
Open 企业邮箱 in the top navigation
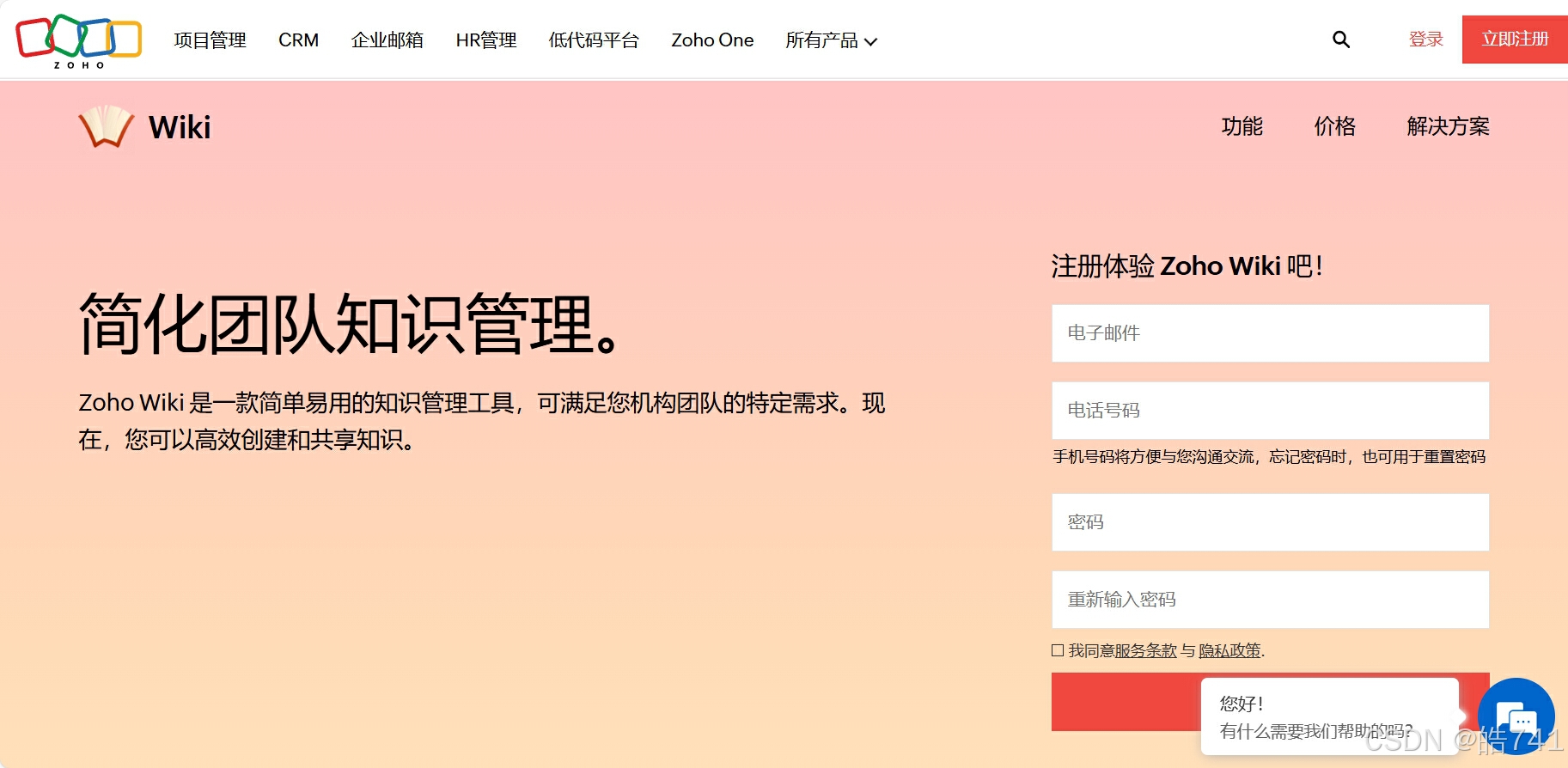pos(387,40)
